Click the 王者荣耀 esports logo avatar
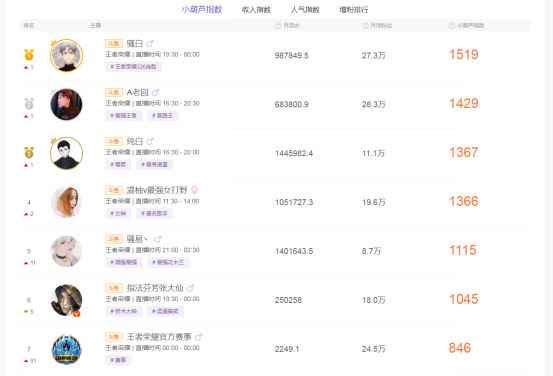 pos(66,349)
